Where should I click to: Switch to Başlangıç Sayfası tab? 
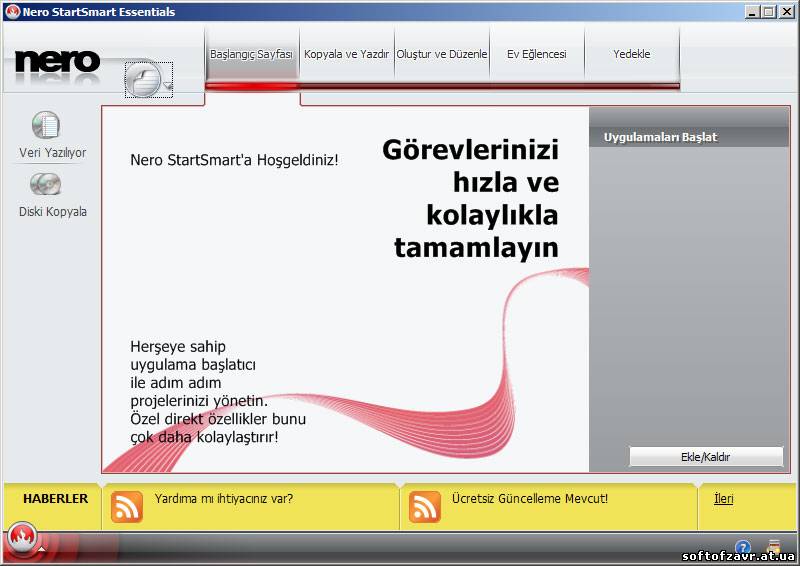(x=252, y=54)
